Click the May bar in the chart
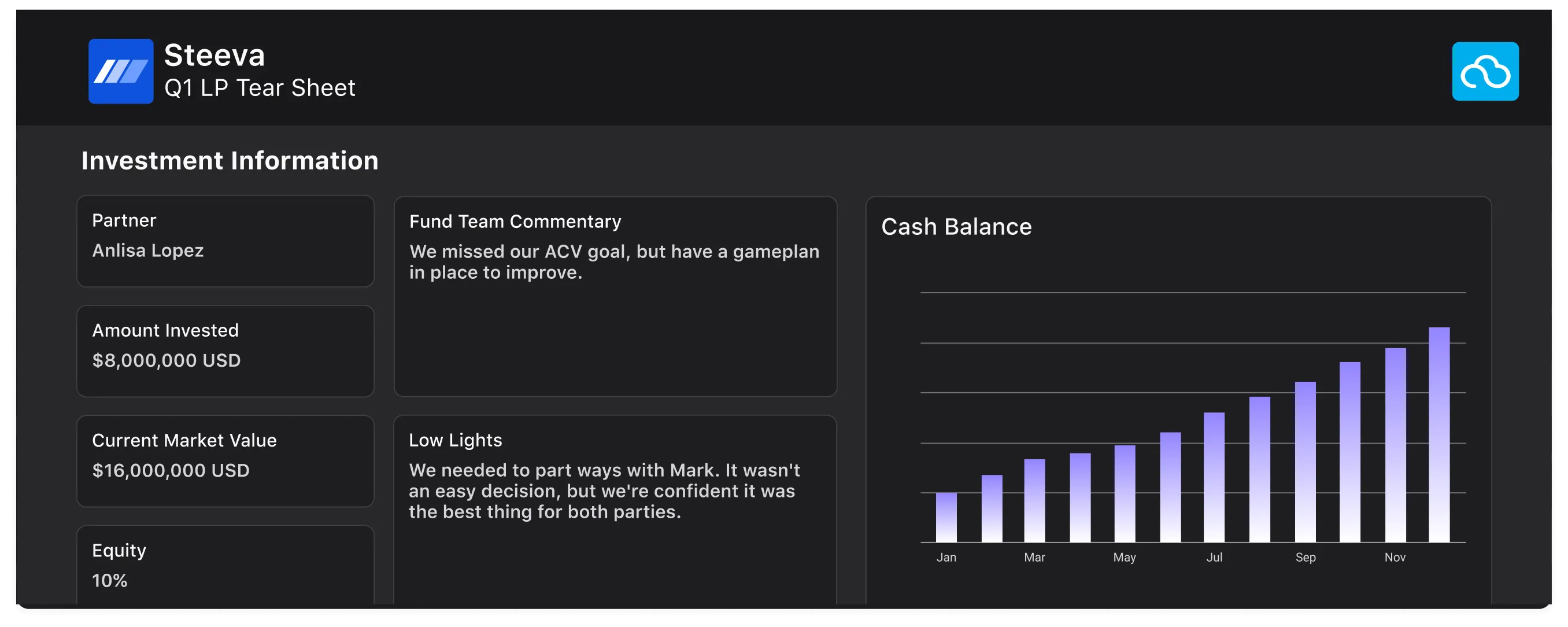 point(1125,495)
